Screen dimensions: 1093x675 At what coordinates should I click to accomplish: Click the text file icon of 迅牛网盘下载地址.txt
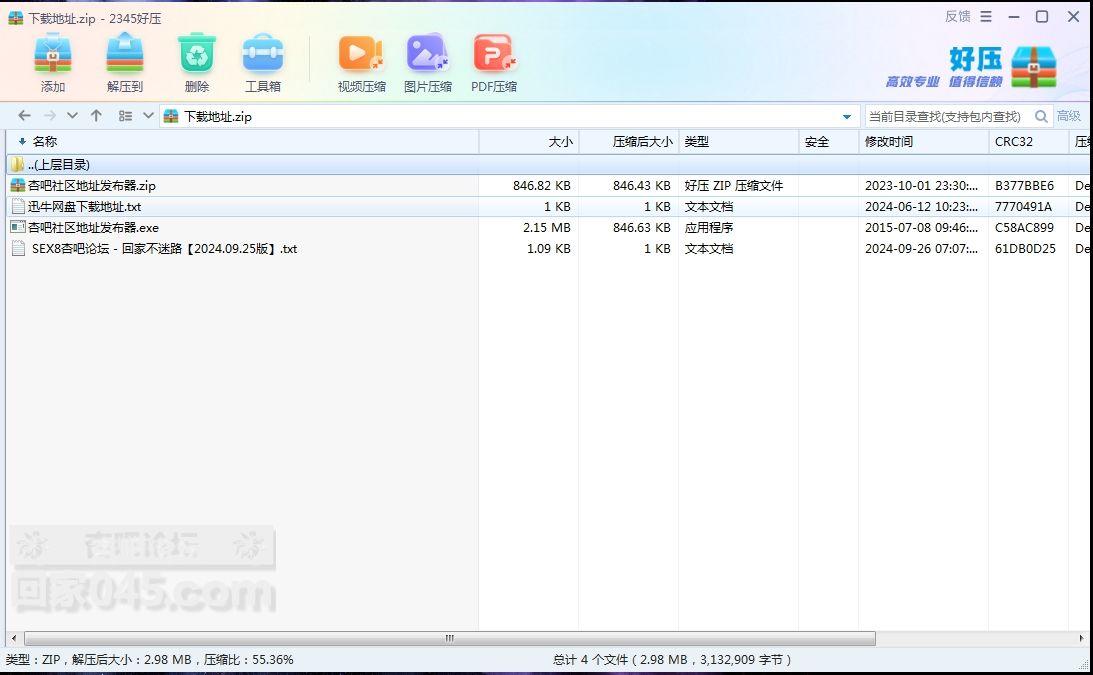[x=18, y=206]
